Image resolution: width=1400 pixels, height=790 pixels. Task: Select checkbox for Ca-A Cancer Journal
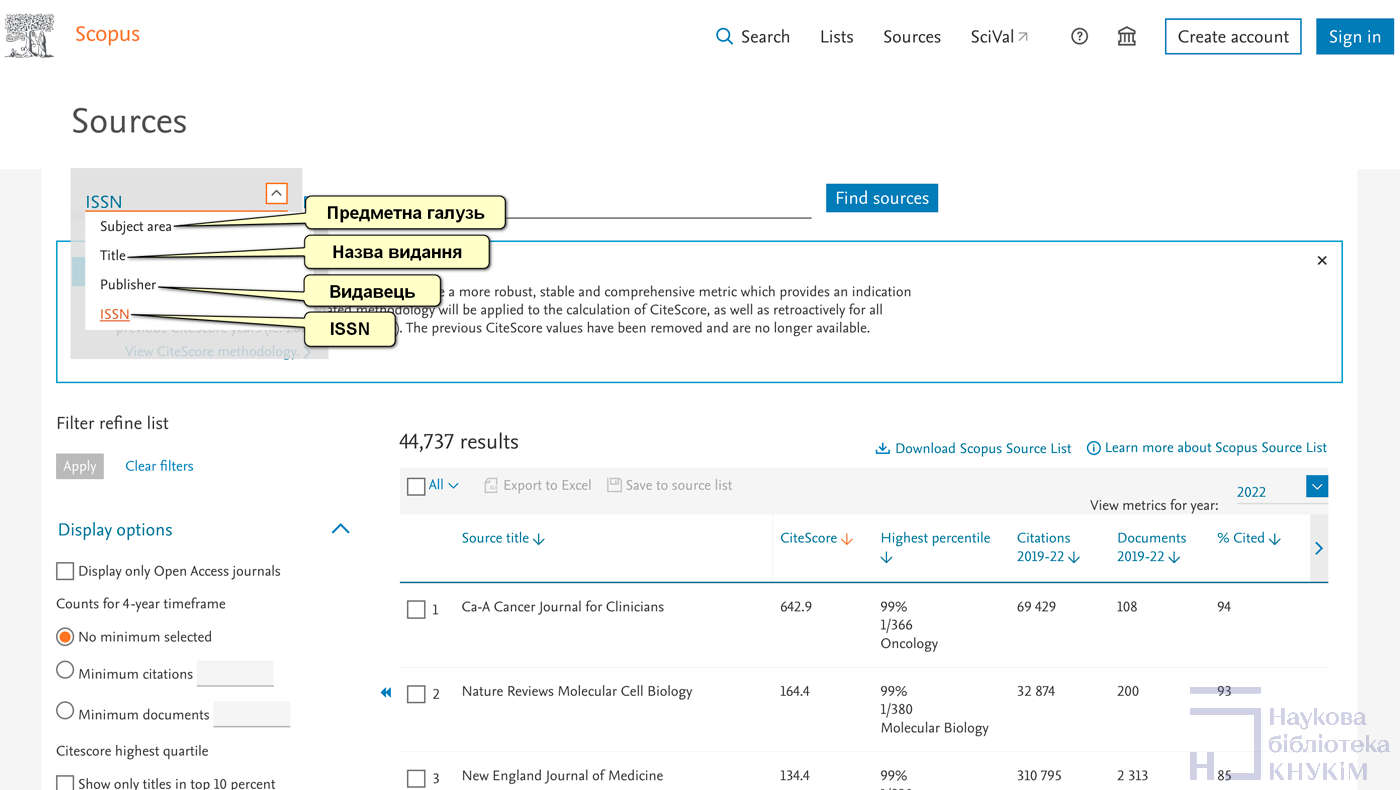point(416,609)
